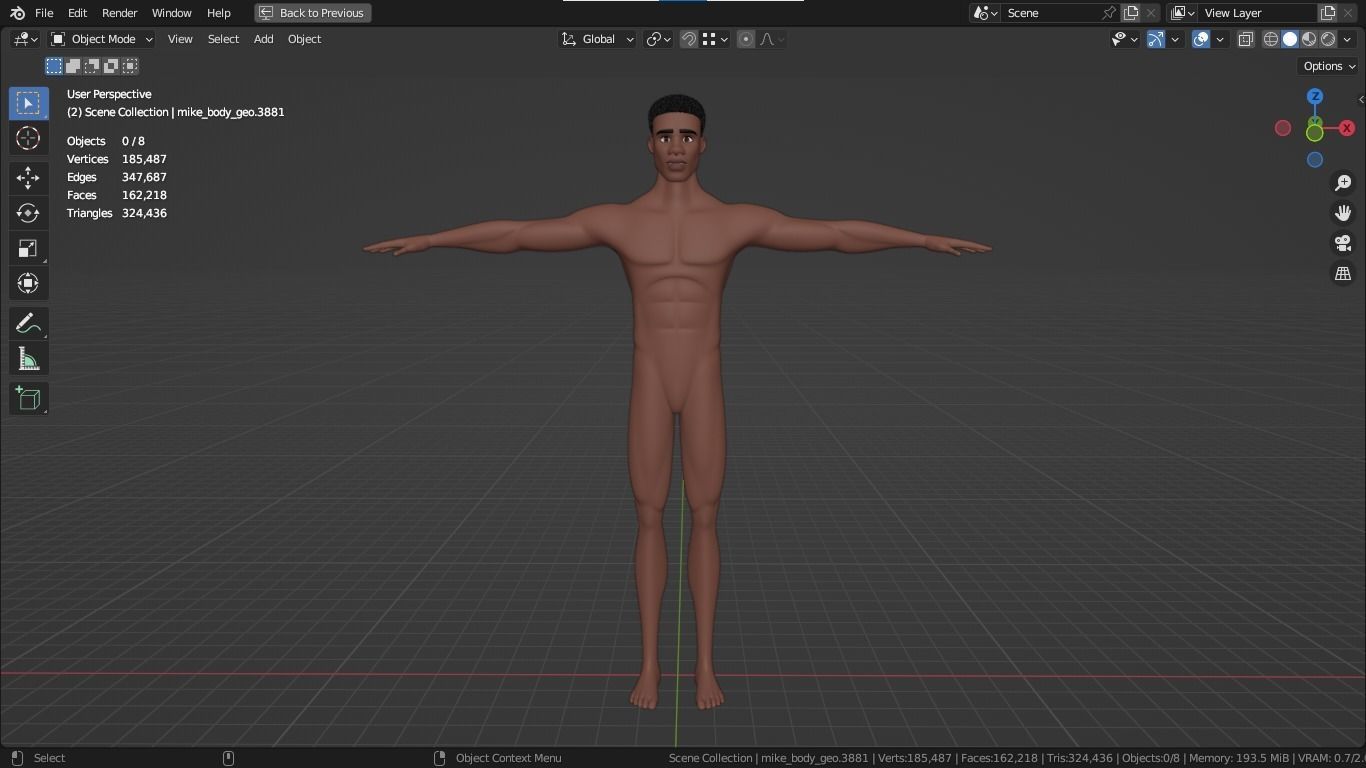Open the editor type dropdown
Screen dimensions: 1366x768
[x=26, y=39]
